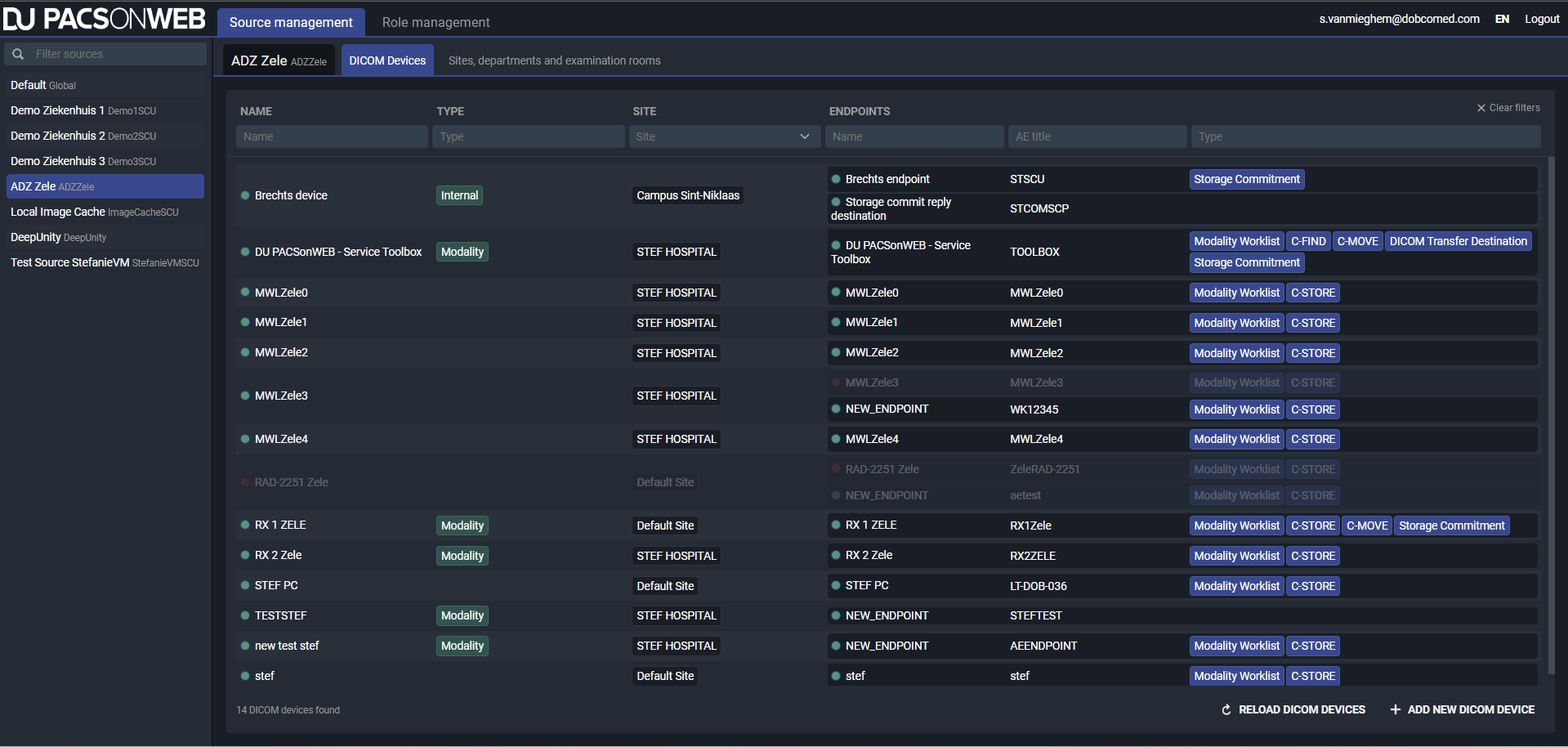Select Default Global source

(x=105, y=85)
